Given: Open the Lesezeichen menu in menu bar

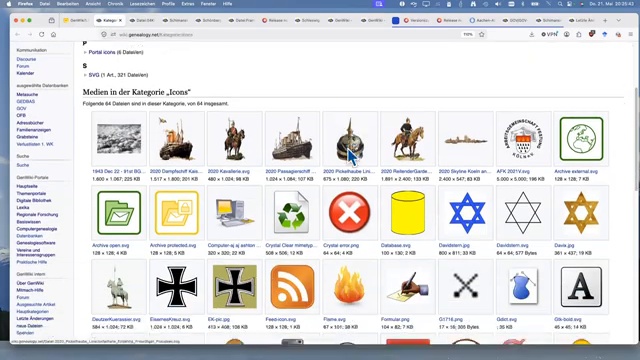Looking at the screenshot, I should pyautogui.click(x=142, y=4).
